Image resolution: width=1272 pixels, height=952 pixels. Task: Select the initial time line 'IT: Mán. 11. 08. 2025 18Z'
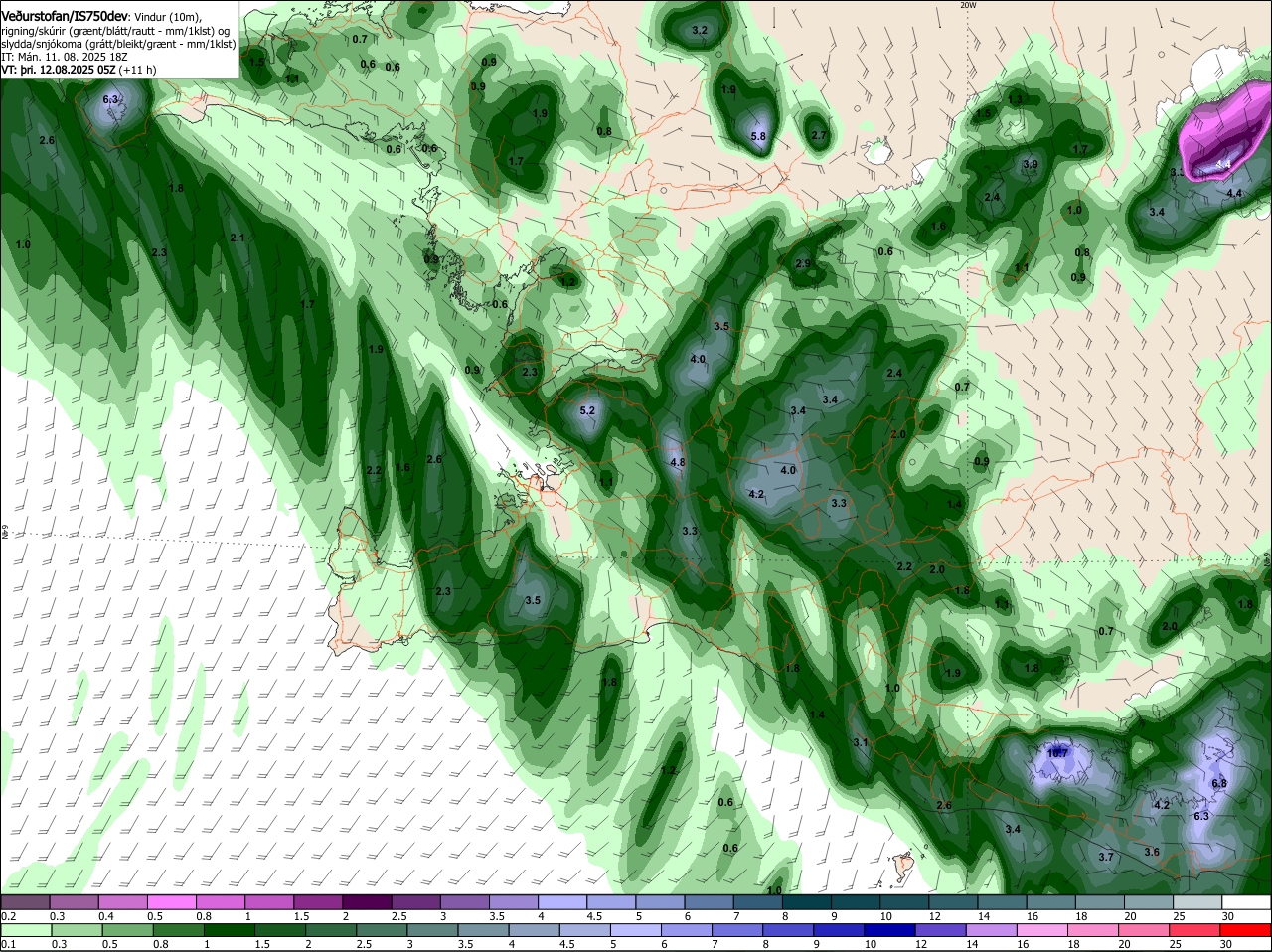(64, 58)
